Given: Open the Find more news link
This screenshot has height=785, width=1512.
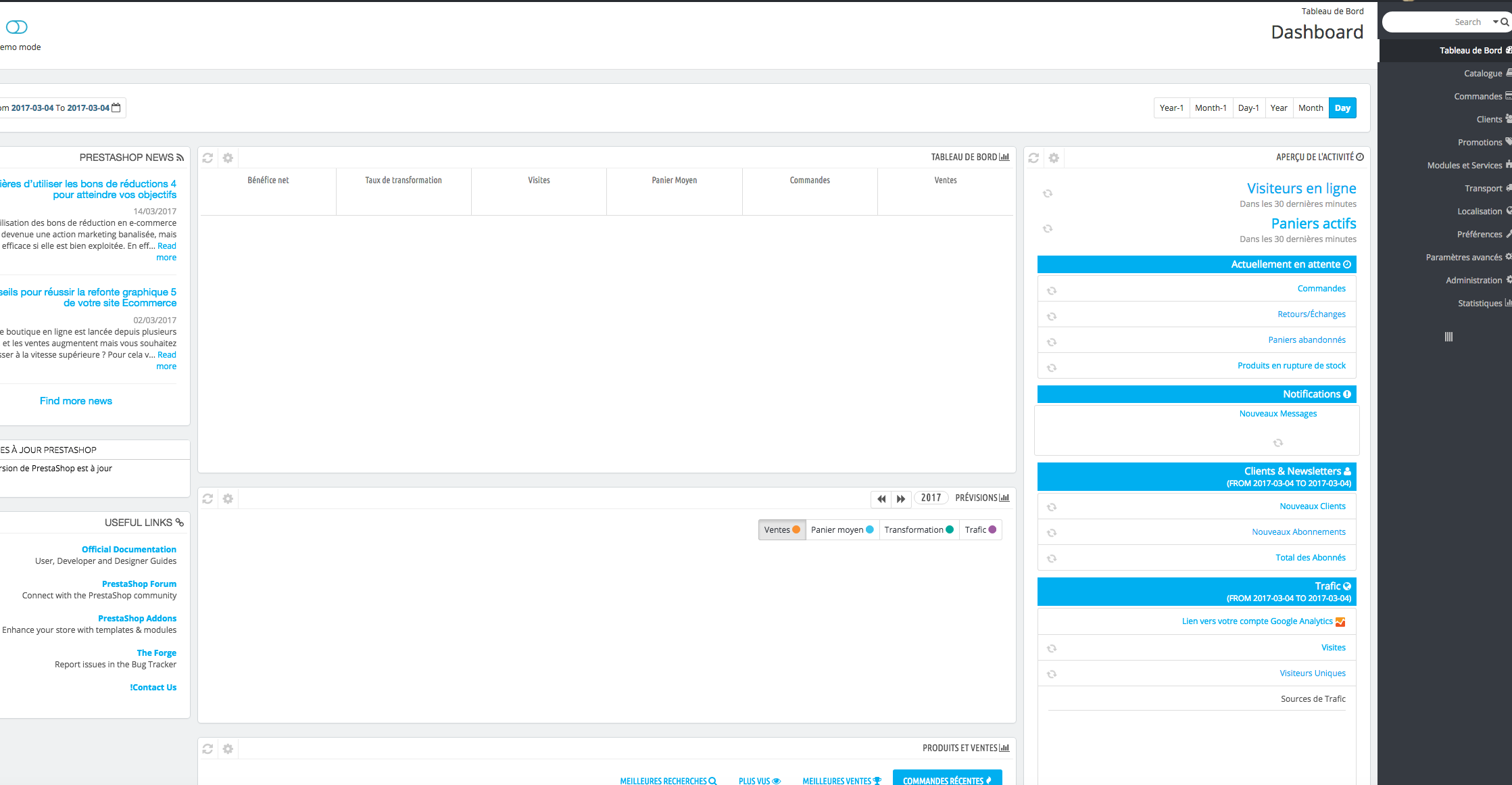Looking at the screenshot, I should (x=76, y=401).
